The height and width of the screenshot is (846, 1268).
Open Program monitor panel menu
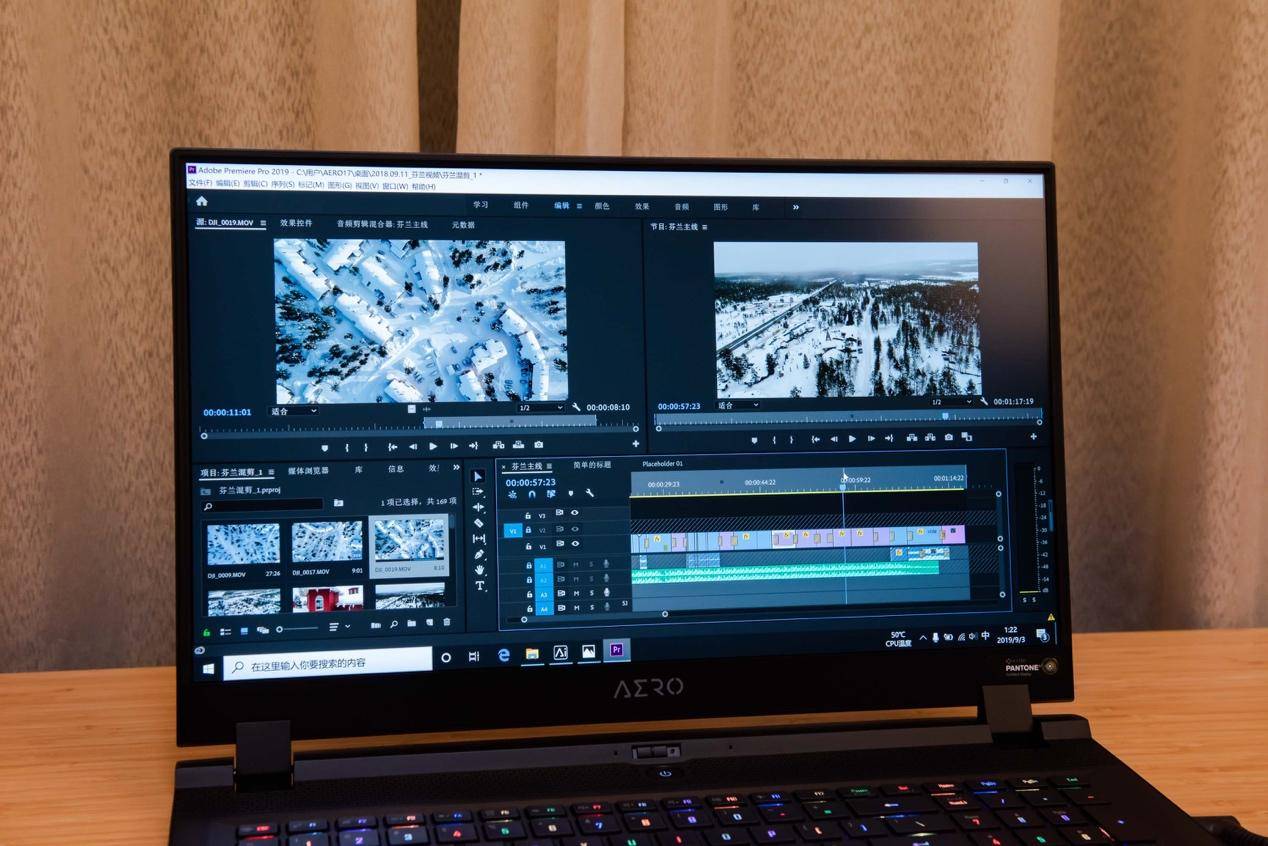tap(704, 227)
